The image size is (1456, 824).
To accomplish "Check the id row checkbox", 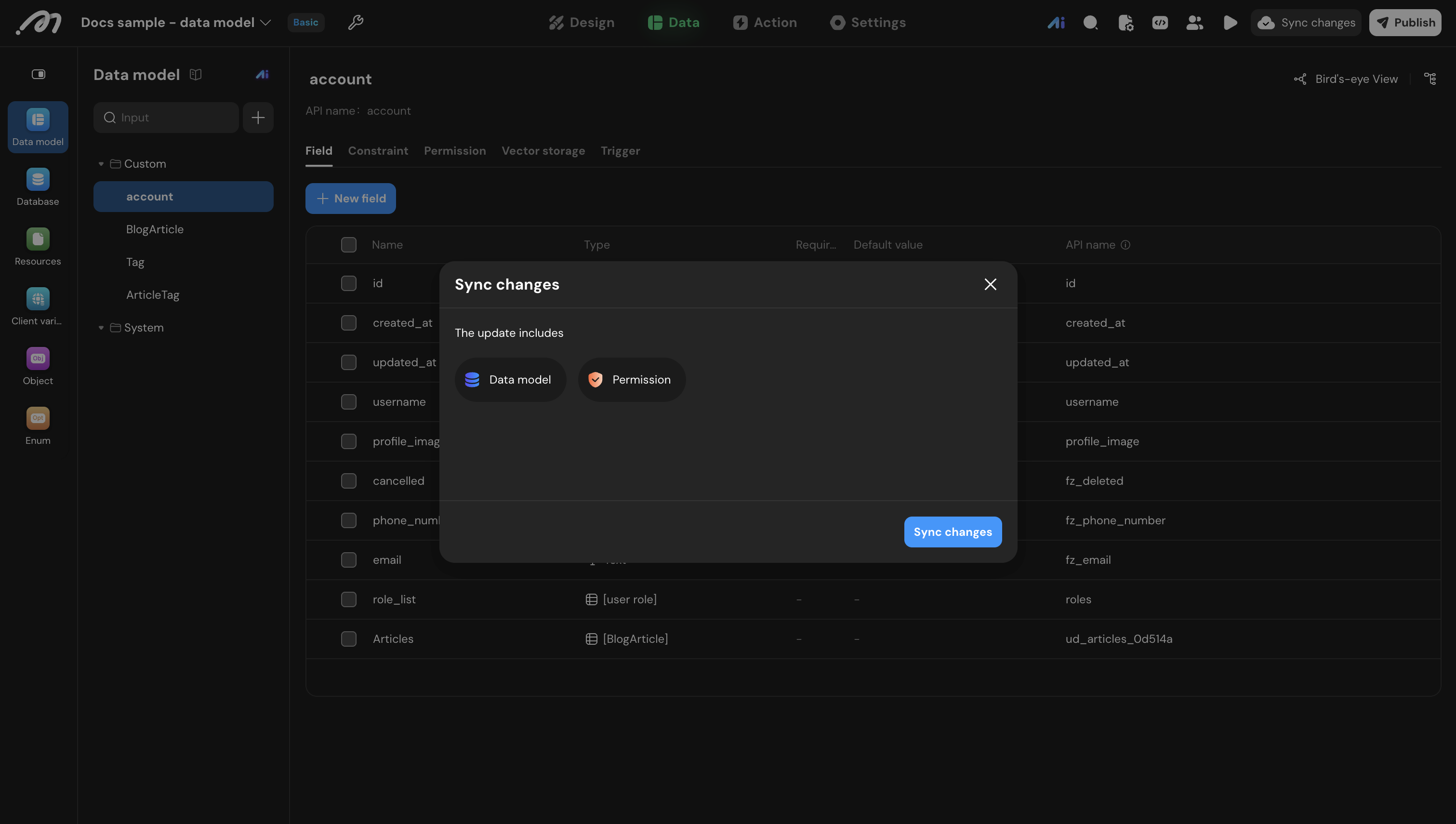I will pyautogui.click(x=349, y=283).
